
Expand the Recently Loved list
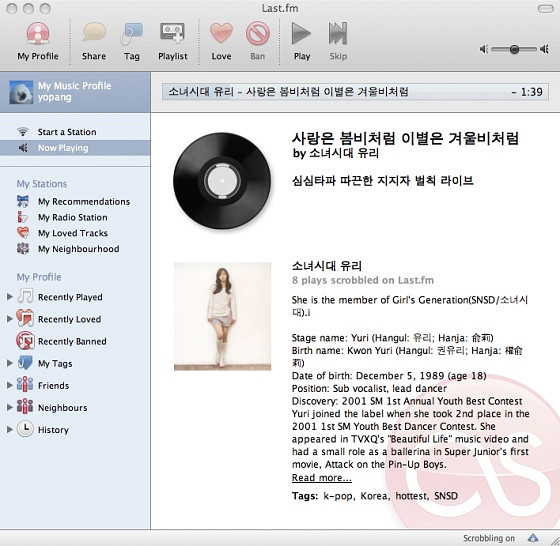(10, 319)
